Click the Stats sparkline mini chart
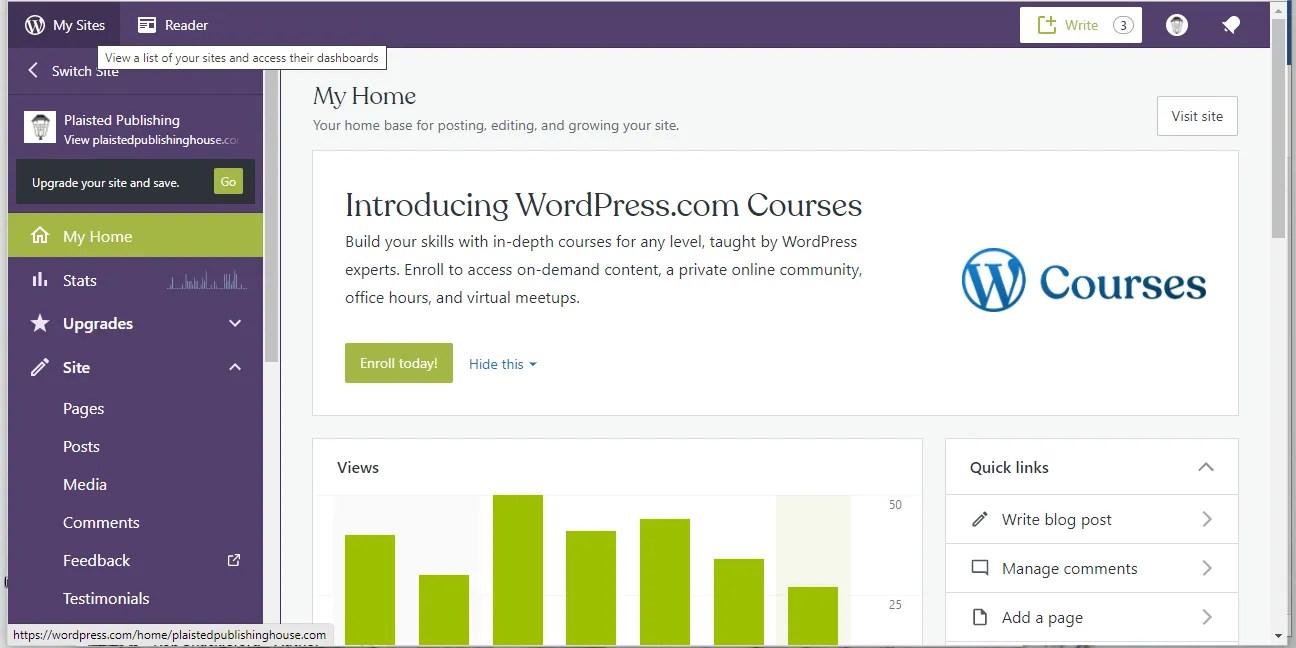The image size is (1296, 648). pyautogui.click(x=207, y=280)
